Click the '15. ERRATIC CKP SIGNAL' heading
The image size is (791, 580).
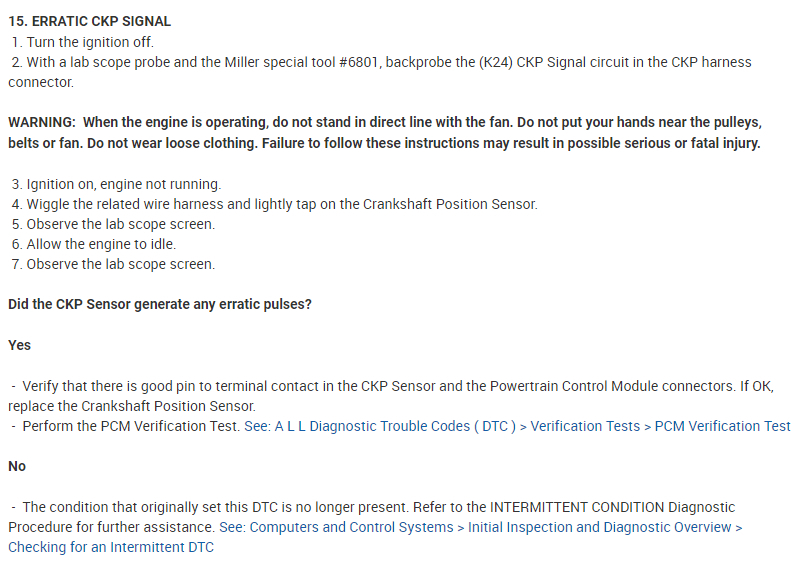pyautogui.click(x=90, y=21)
